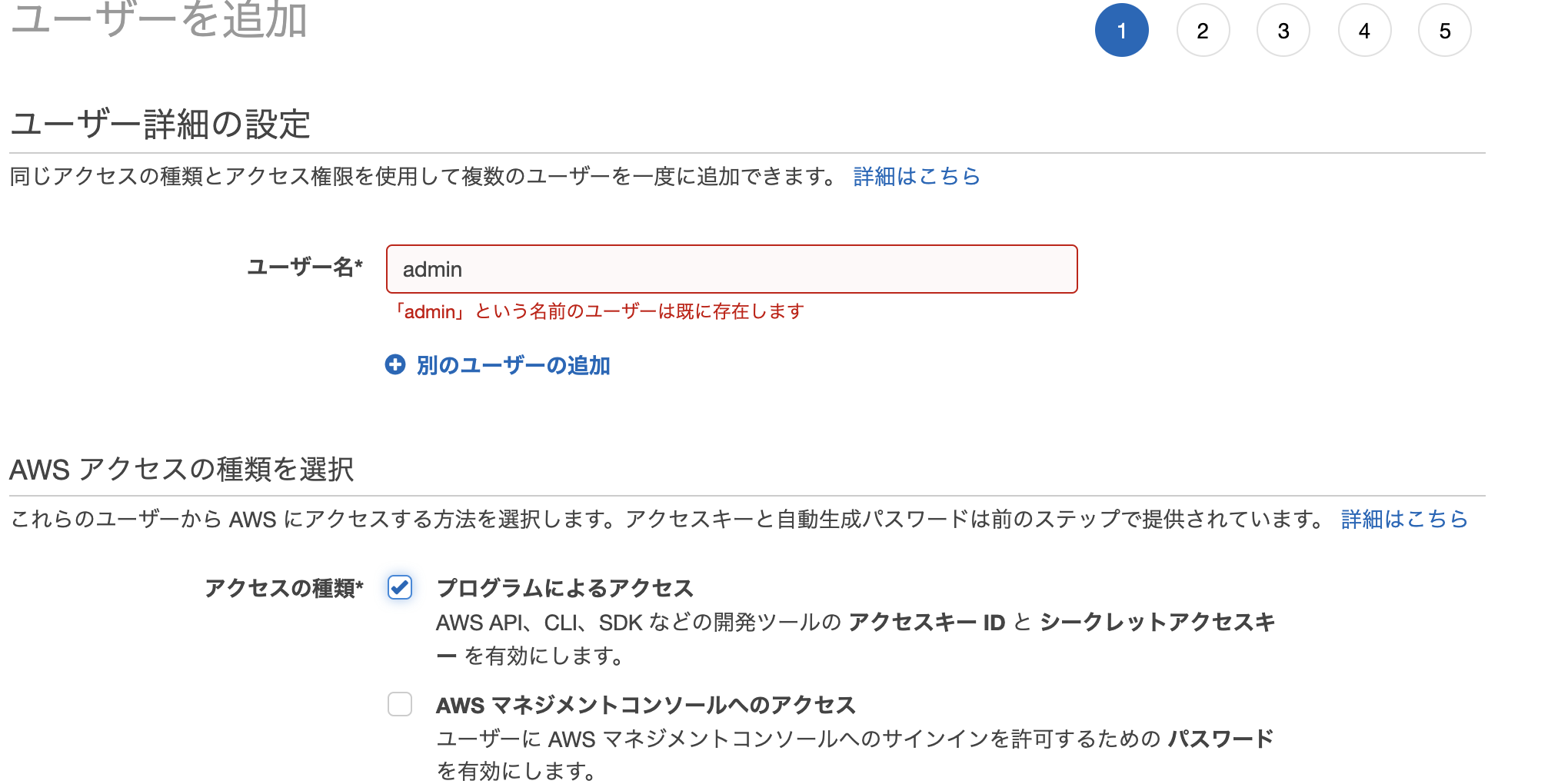Open step 4 in the wizard
Viewport: 1558px width, 784px height.
[1364, 31]
